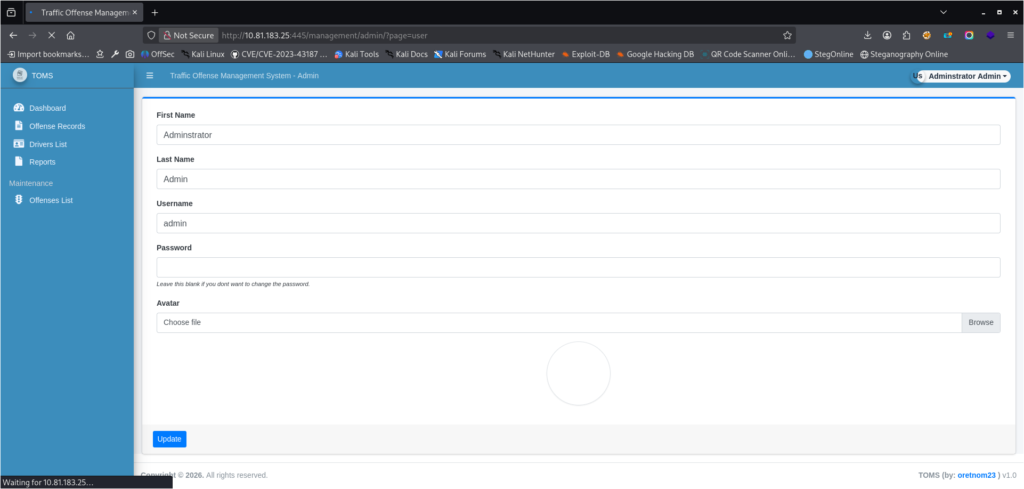Open Firefox application menu
1024x489 pixels.
tap(1010, 35)
